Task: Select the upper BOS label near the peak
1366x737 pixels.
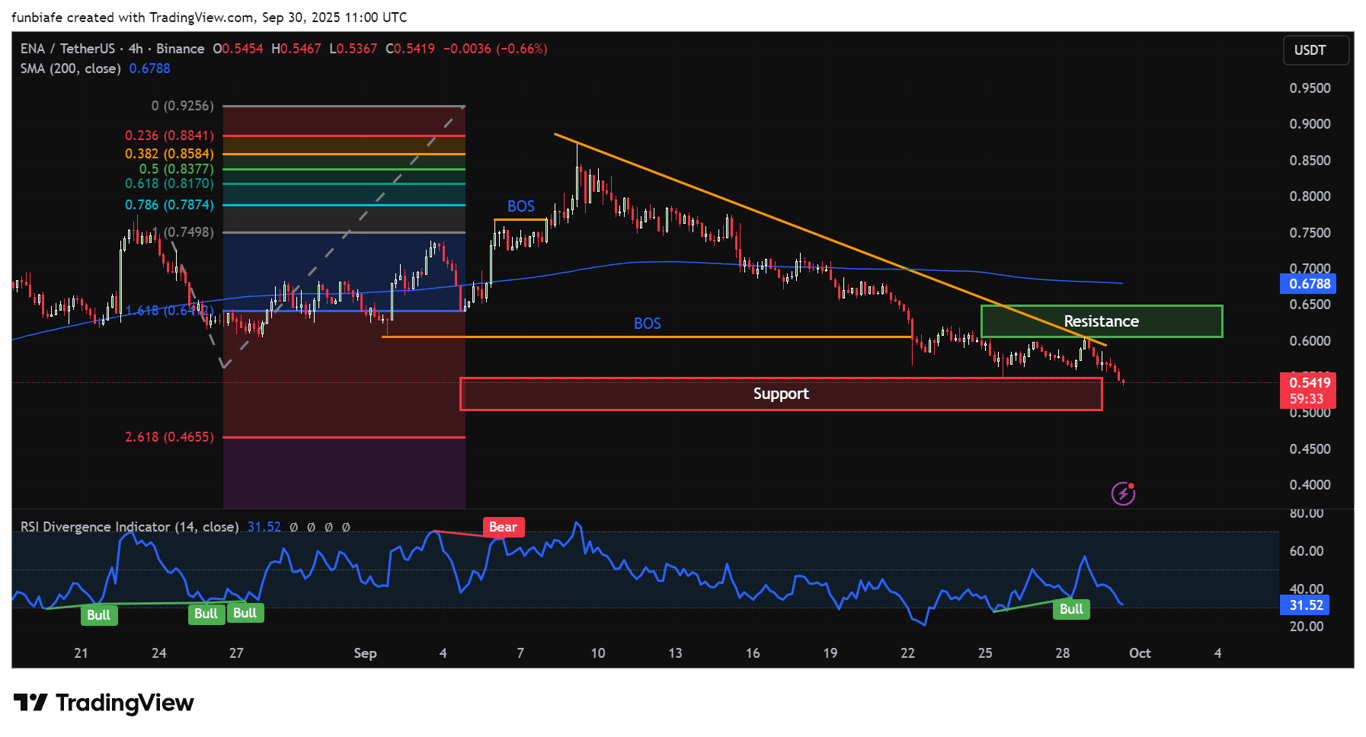Action: (x=522, y=206)
